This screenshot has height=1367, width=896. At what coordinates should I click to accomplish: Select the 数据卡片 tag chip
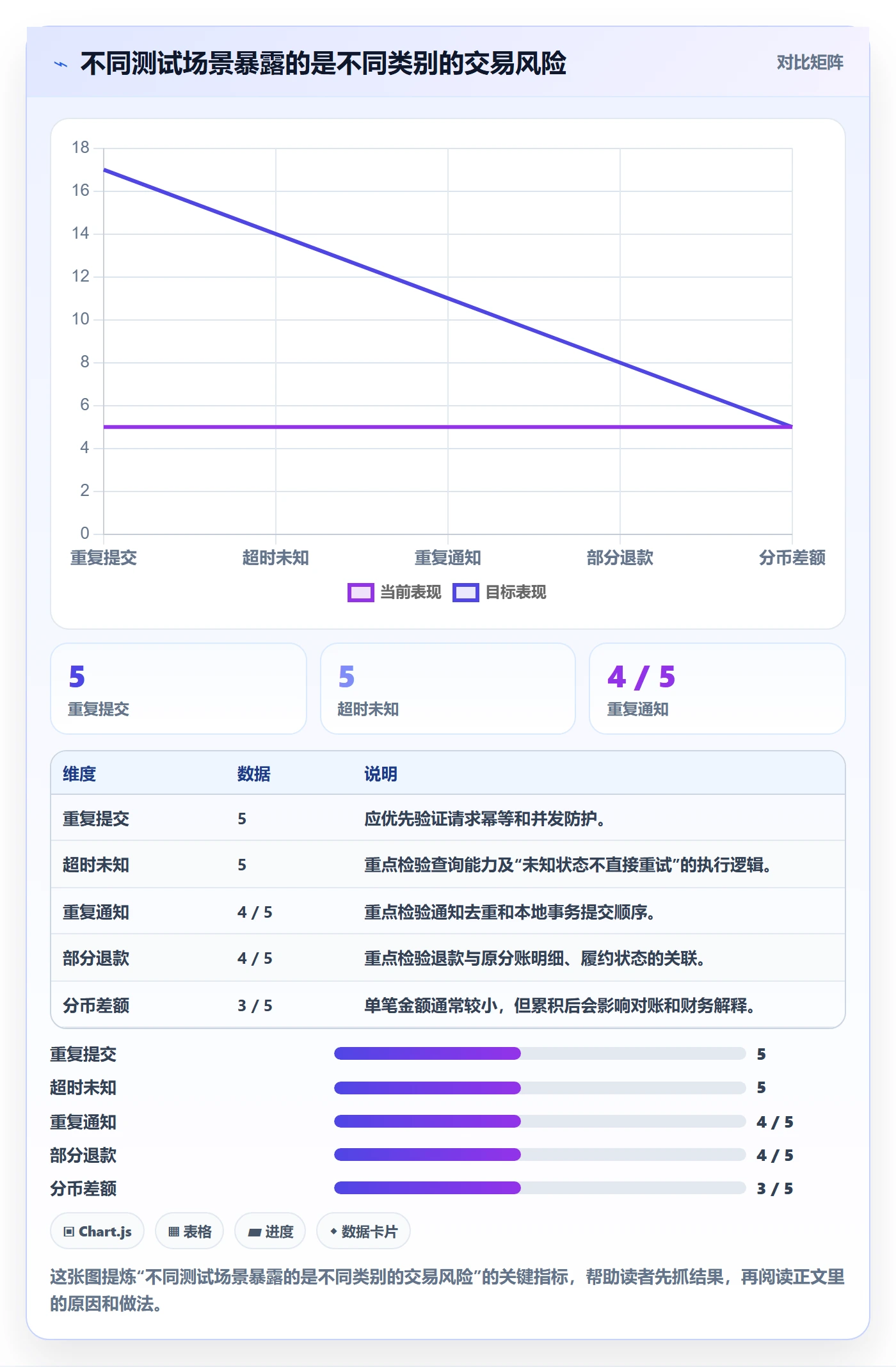(364, 1231)
